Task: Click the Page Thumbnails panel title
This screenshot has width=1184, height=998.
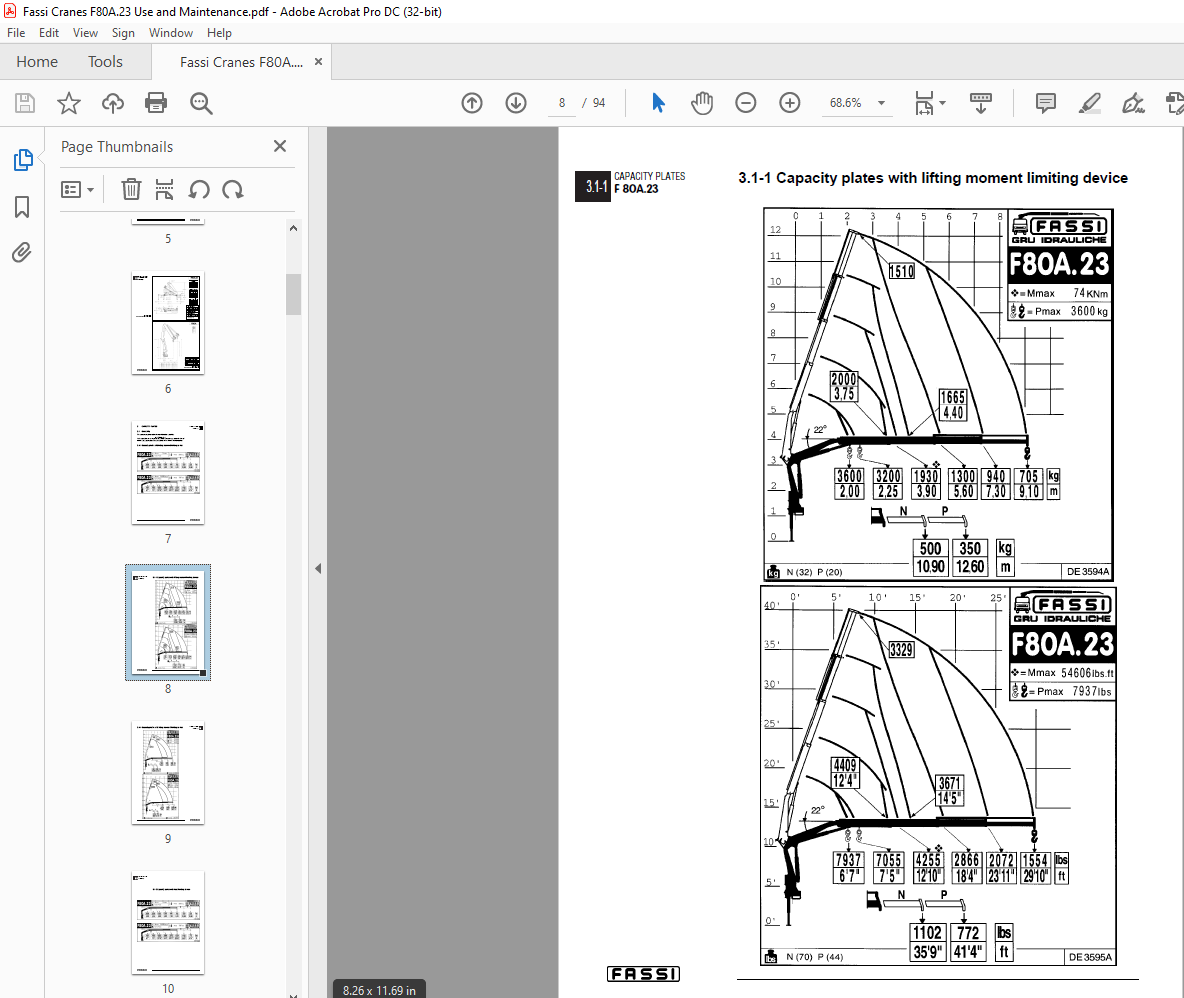Action: (117, 146)
